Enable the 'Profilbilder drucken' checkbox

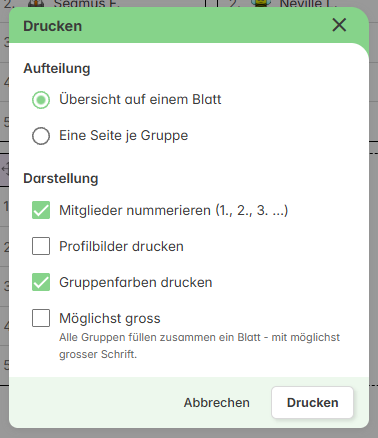tap(41, 246)
